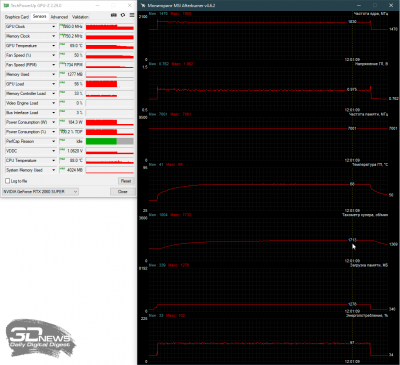Click the Memory Used 1277 MB value
Viewport: 400px width, 365px height.
[75, 74]
